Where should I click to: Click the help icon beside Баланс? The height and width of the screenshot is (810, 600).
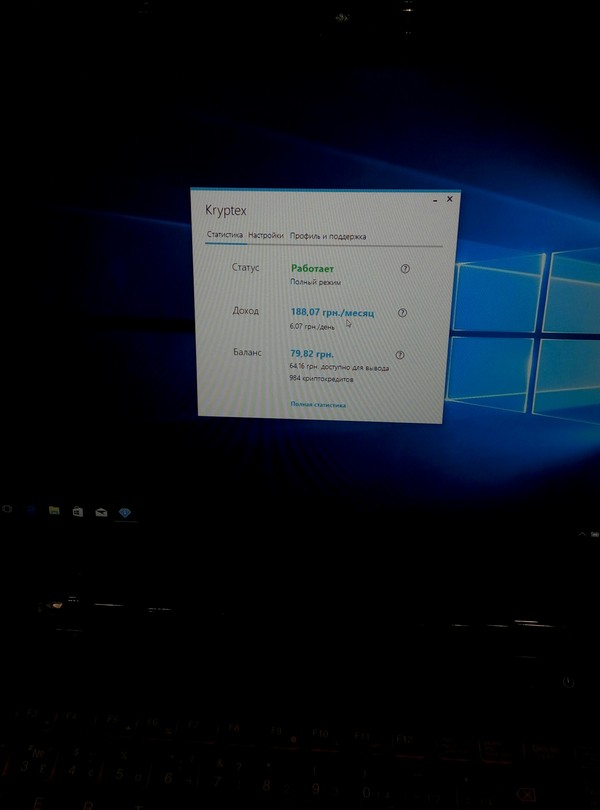pyautogui.click(x=400, y=355)
